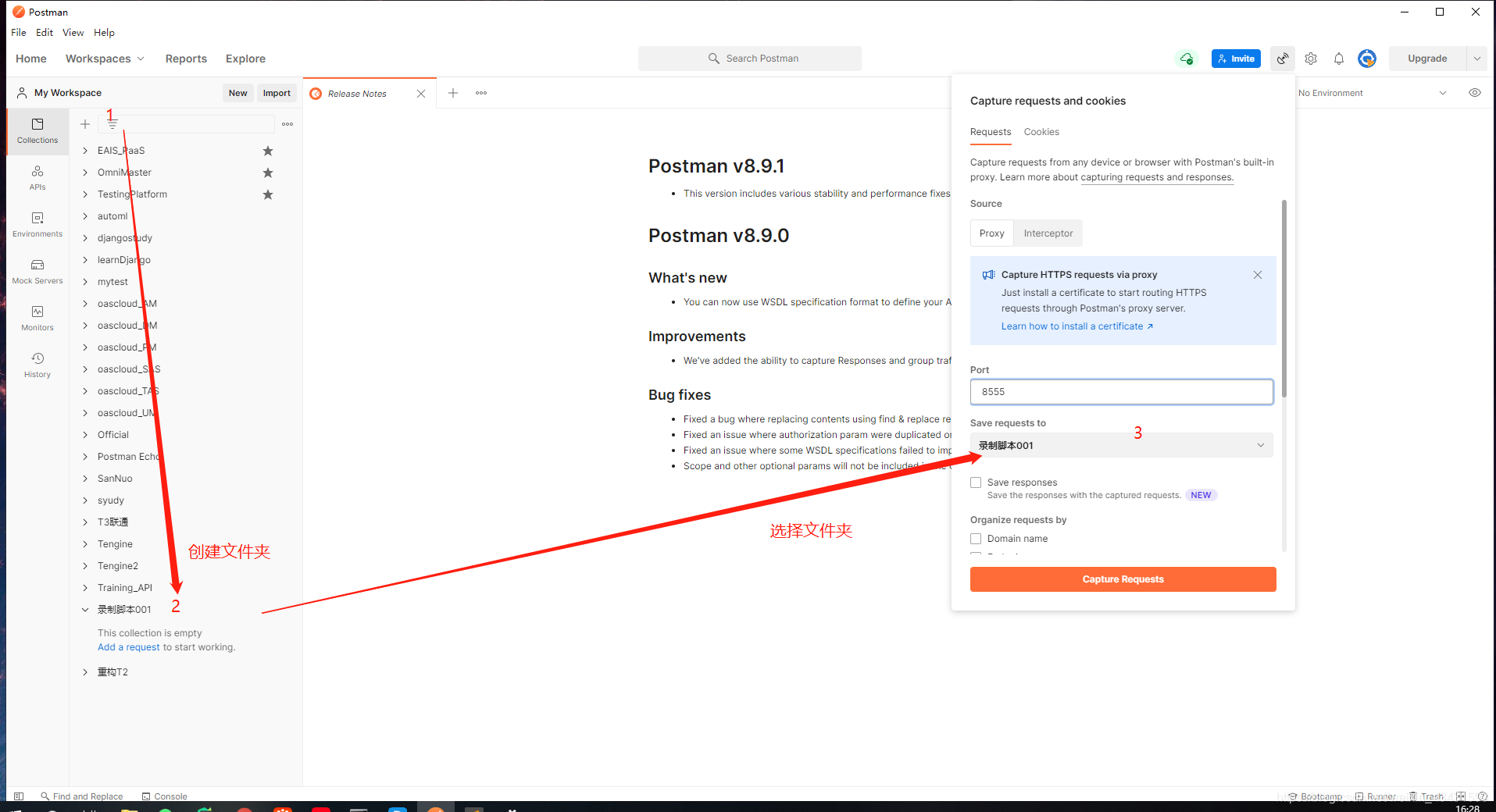Image resolution: width=1496 pixels, height=812 pixels.
Task: Open Learn how to install a certificate link
Action: tap(1077, 326)
